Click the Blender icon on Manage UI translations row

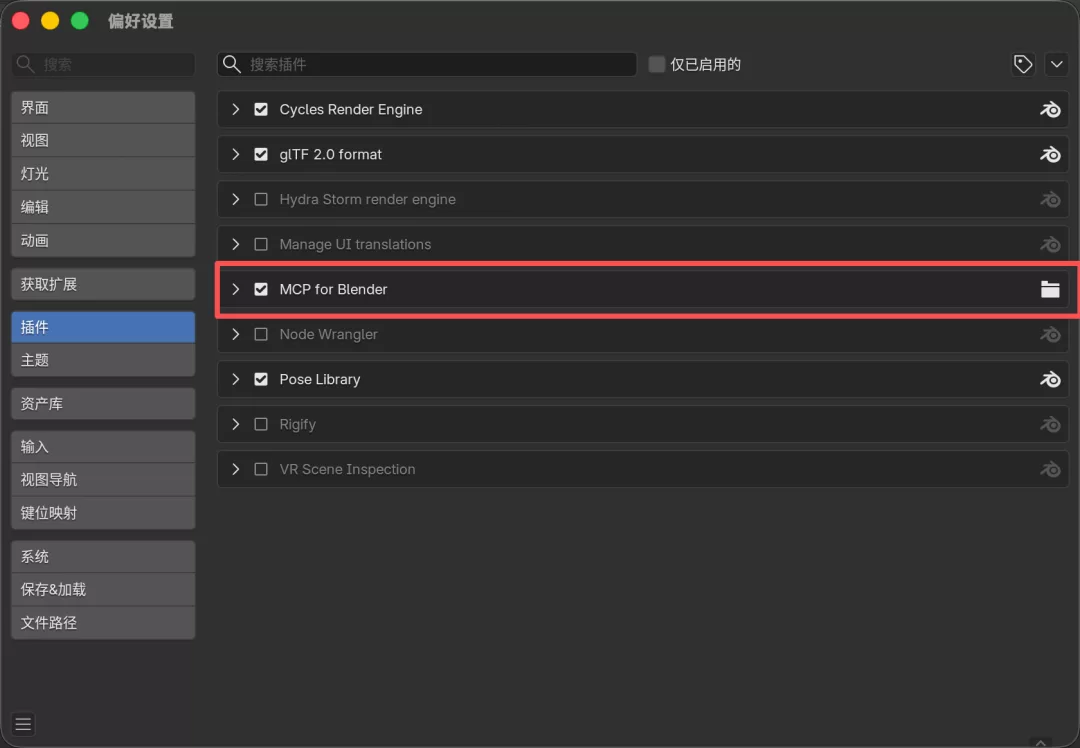coord(1050,245)
